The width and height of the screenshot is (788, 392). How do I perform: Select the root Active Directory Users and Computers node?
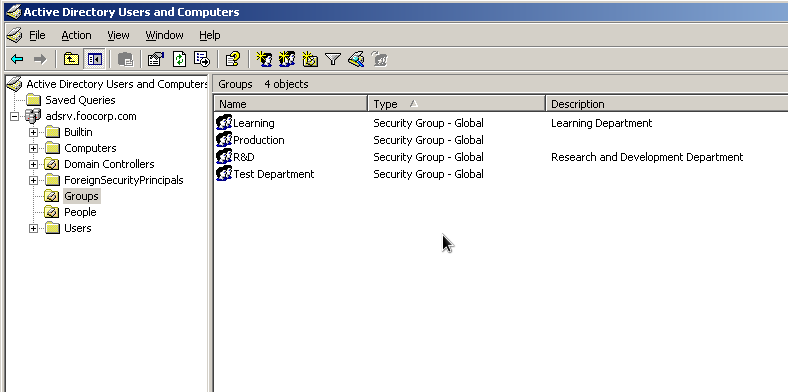click(x=117, y=84)
